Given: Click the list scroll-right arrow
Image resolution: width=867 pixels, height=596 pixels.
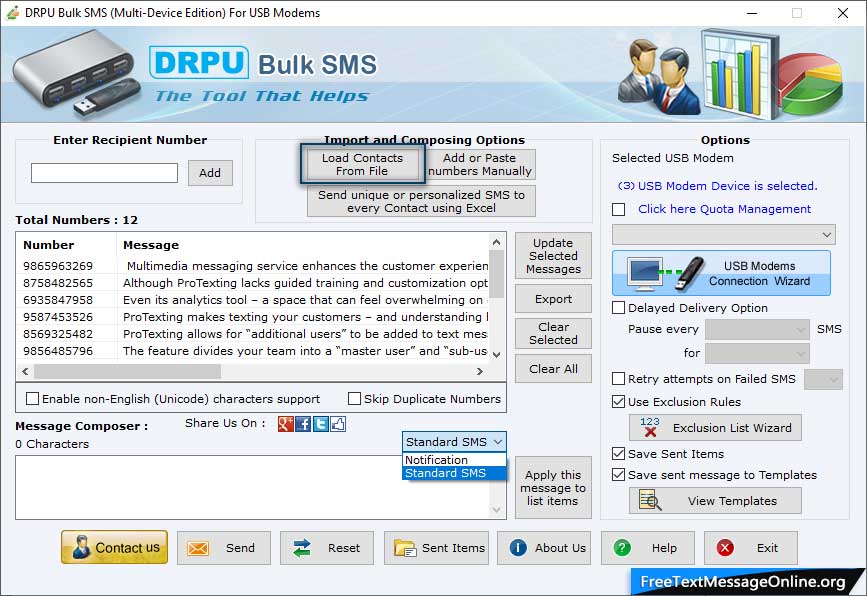Looking at the screenshot, I should pos(479,372).
